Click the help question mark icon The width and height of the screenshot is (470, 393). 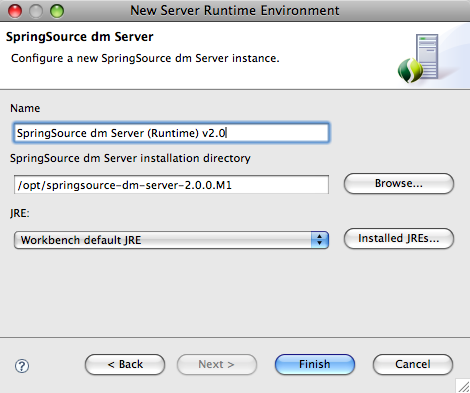22,366
